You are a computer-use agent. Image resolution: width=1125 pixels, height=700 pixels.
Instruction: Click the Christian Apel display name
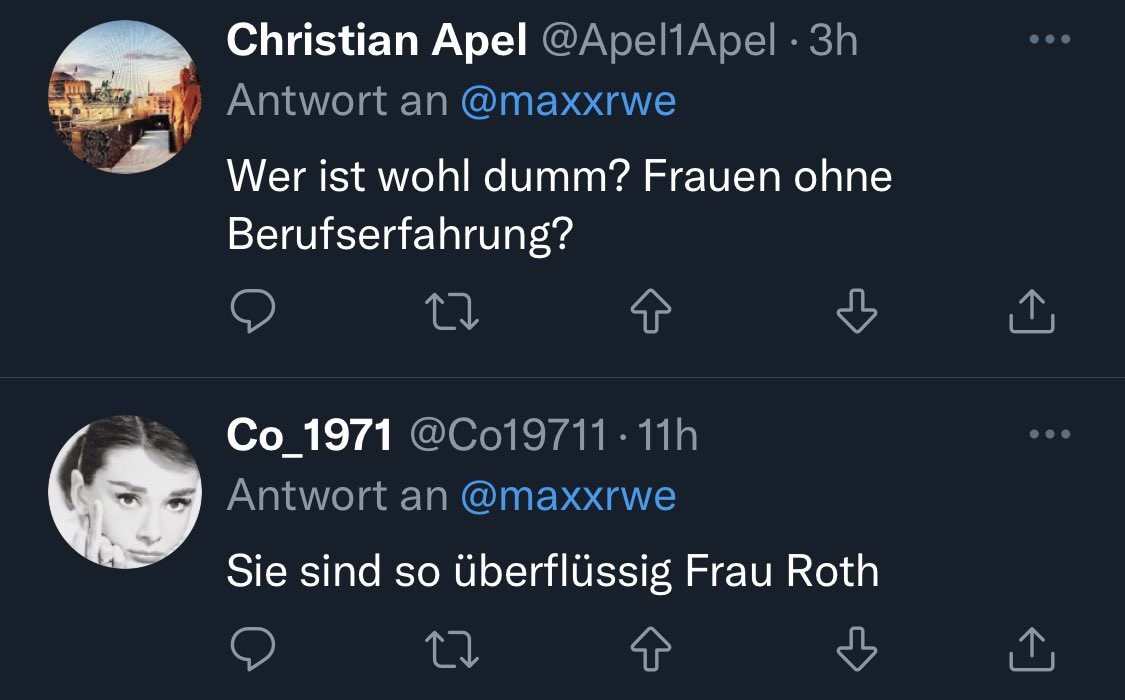coord(376,41)
